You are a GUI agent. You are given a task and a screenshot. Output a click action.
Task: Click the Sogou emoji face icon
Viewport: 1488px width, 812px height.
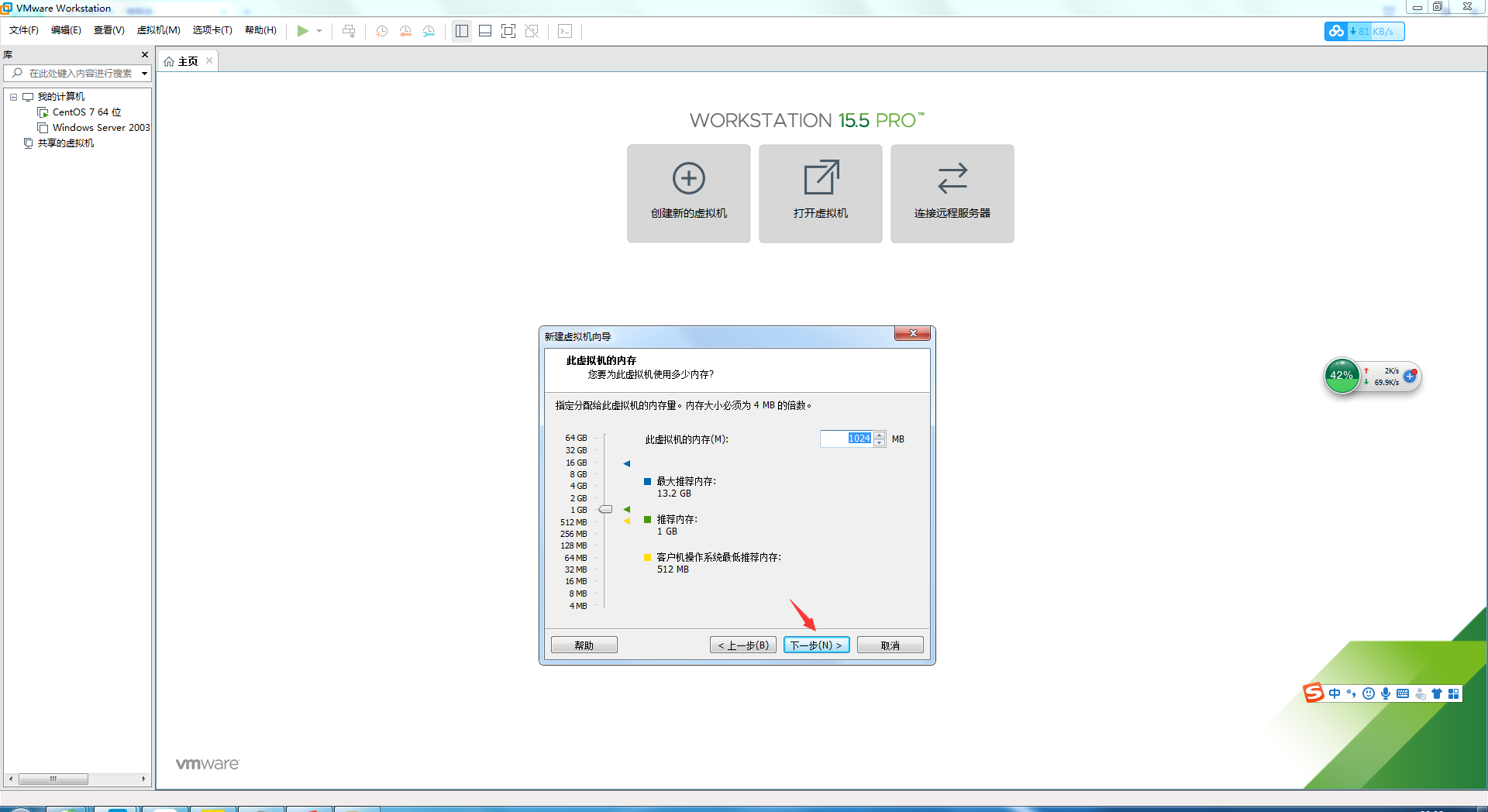pyautogui.click(x=1369, y=693)
